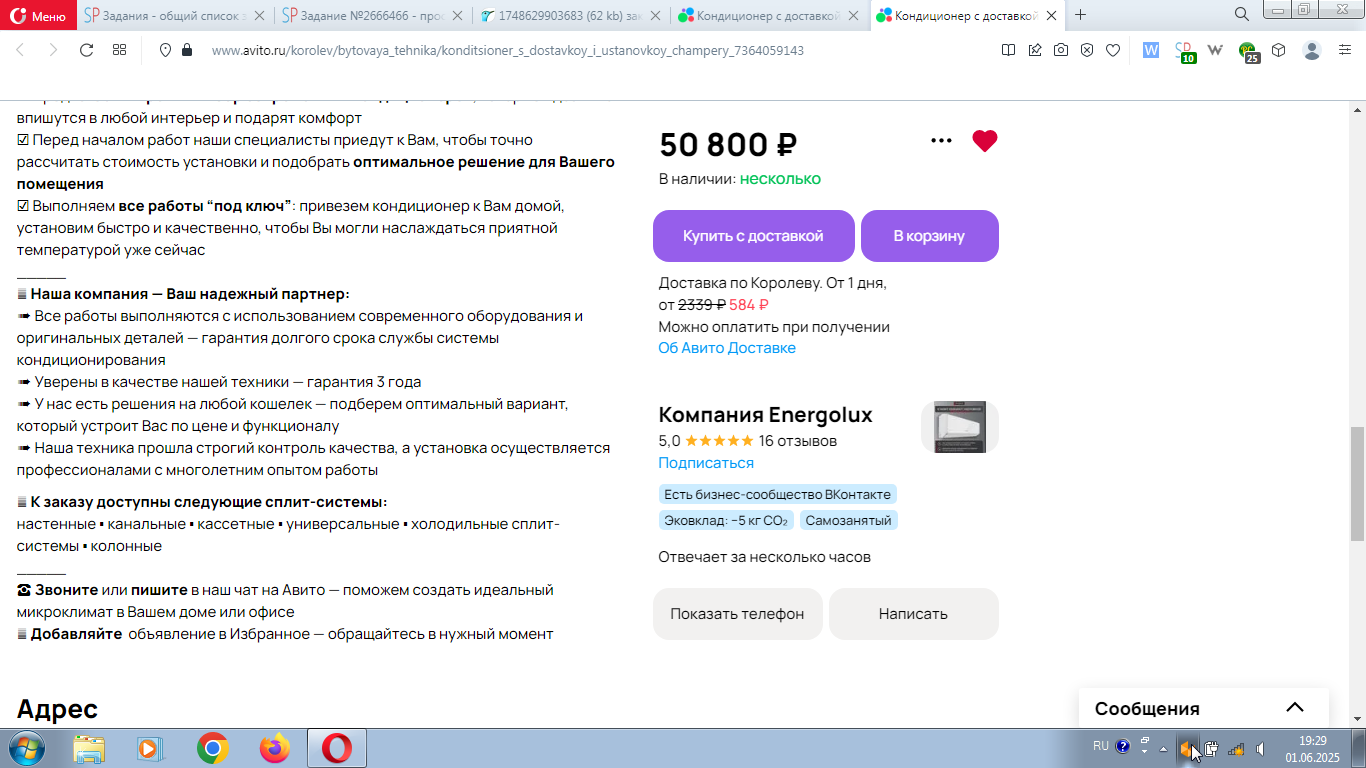Viewport: 1366px width, 768px height.
Task: Launch Firefox from taskbar
Action: [x=274, y=748]
